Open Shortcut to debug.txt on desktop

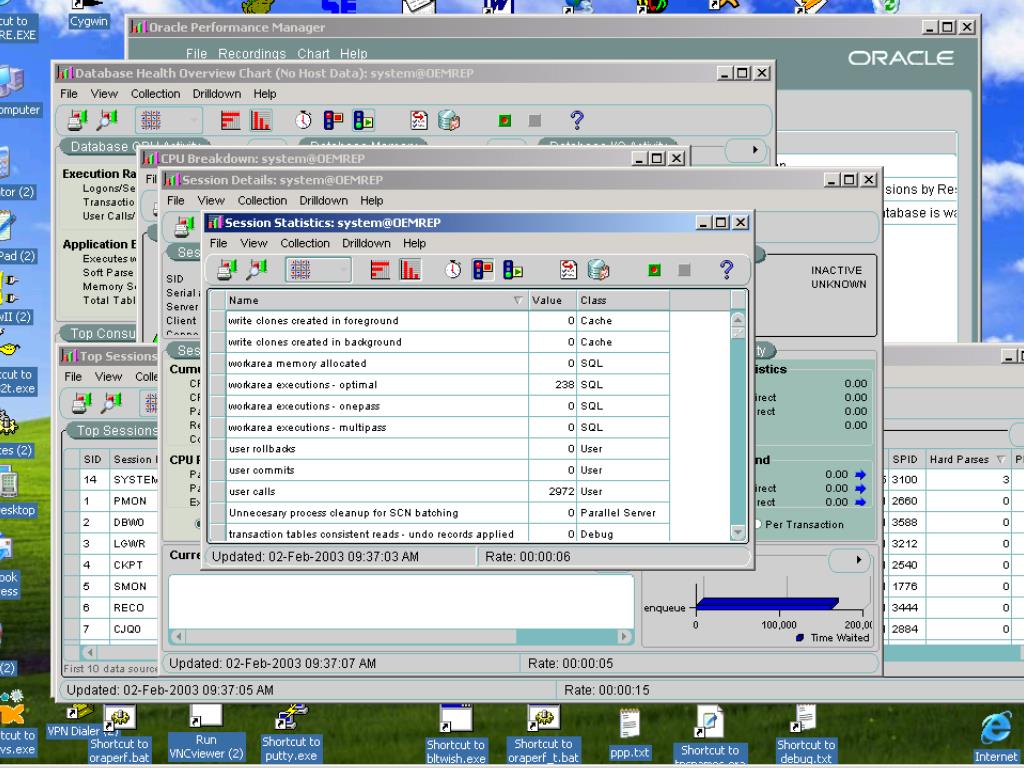(806, 735)
